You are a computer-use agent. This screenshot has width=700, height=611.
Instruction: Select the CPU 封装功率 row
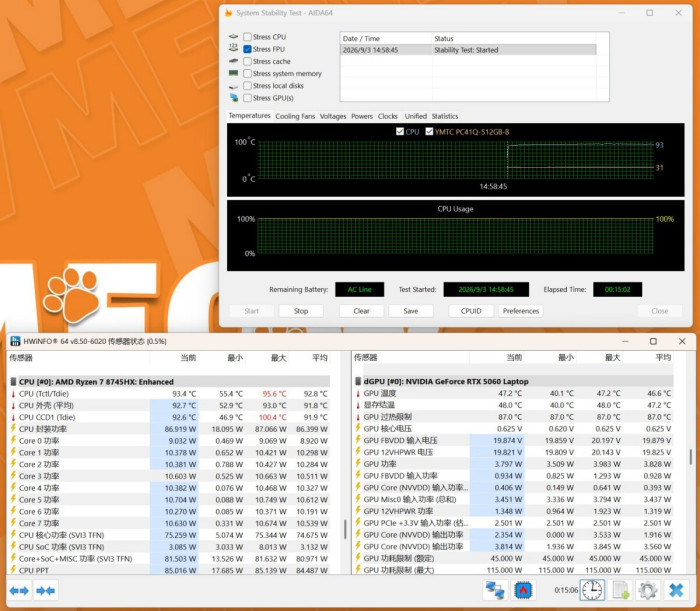(170, 429)
